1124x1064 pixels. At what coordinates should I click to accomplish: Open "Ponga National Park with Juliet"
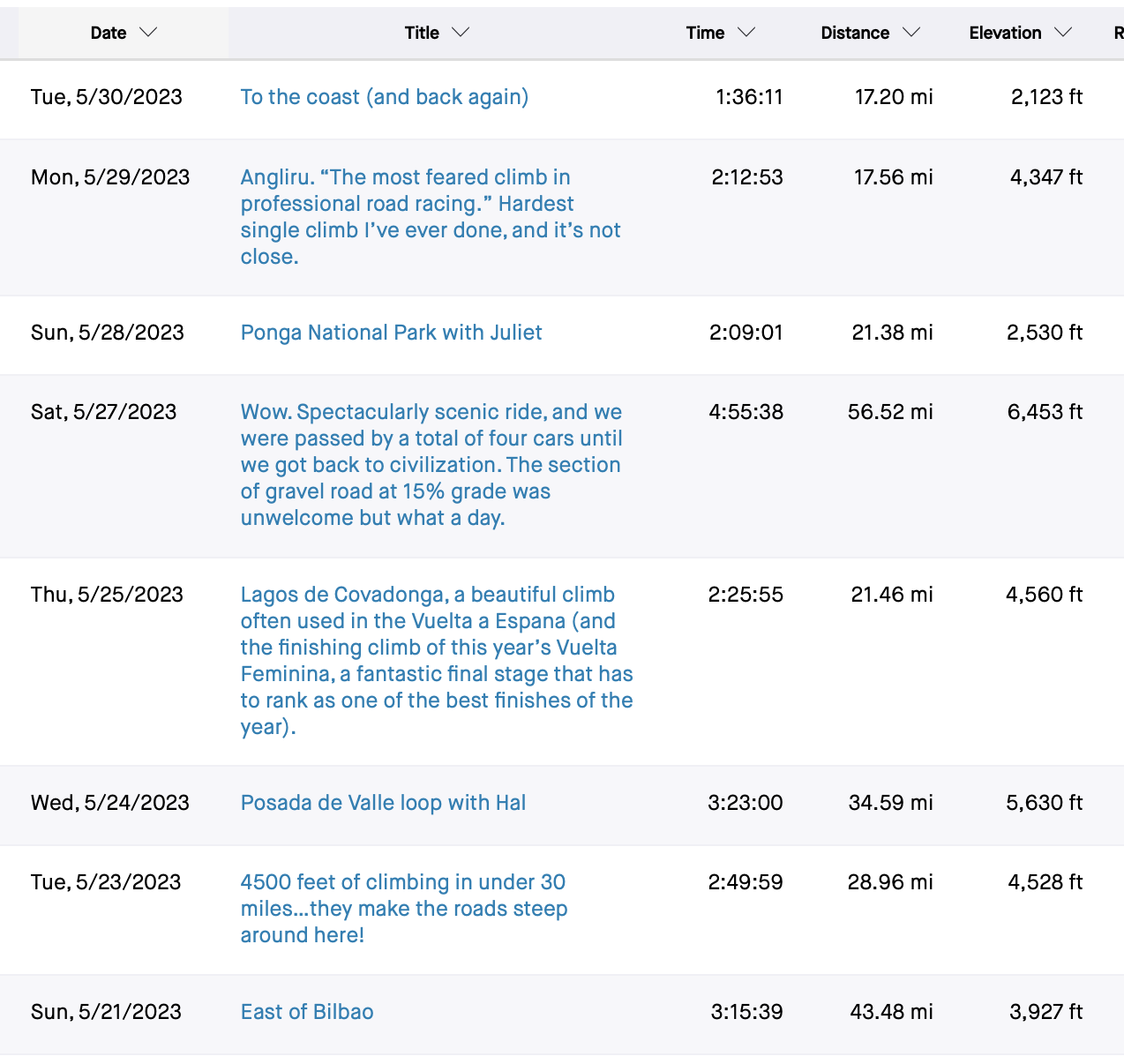391,333
